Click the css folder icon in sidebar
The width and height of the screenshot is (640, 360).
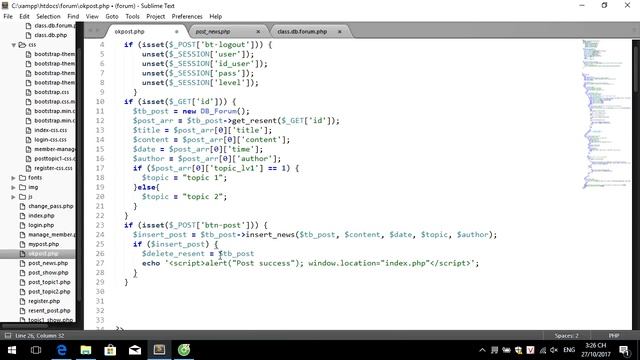tap(22, 44)
